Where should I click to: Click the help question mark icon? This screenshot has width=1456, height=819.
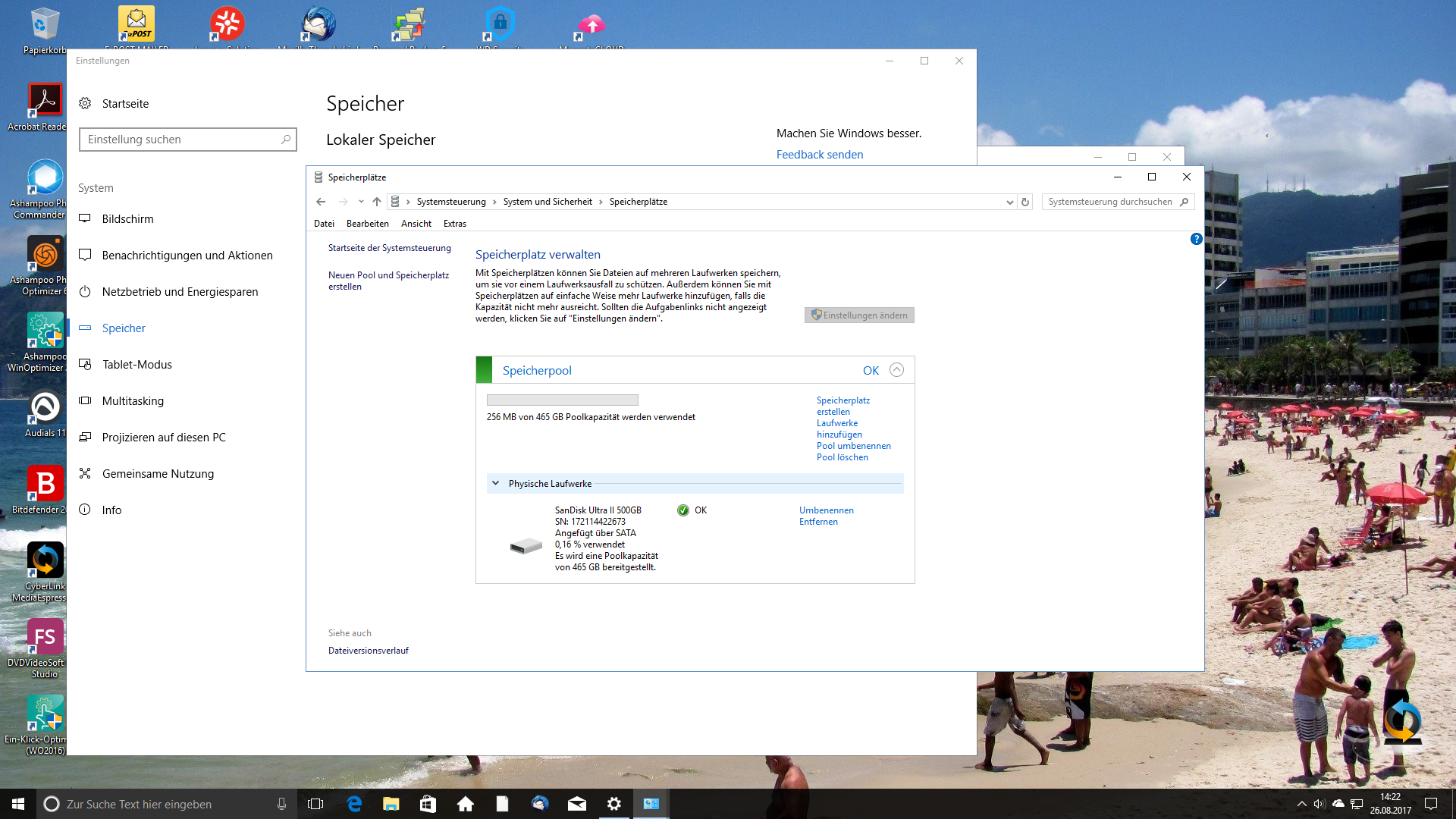click(x=1196, y=239)
